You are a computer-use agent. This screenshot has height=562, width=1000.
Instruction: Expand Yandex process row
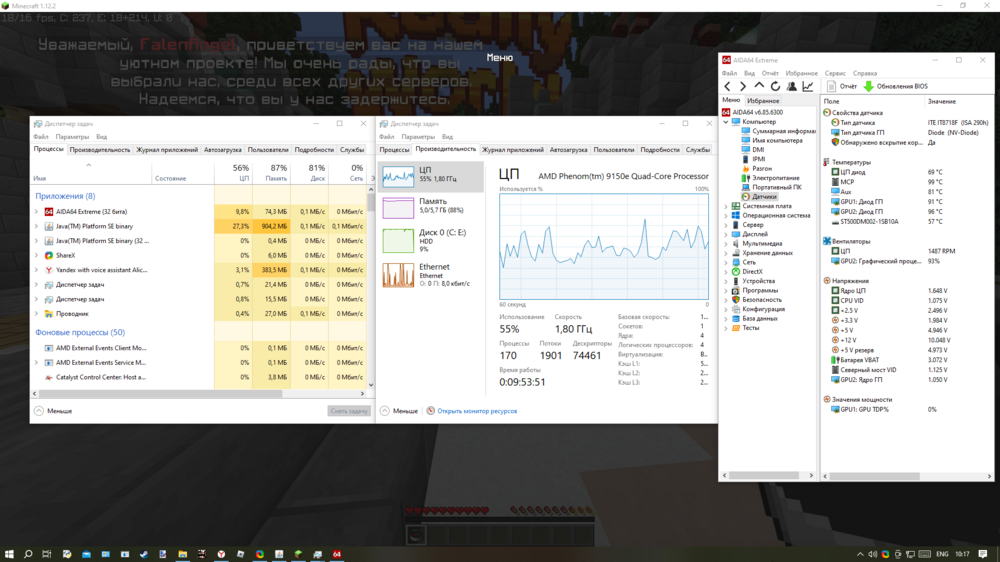[x=36, y=270]
